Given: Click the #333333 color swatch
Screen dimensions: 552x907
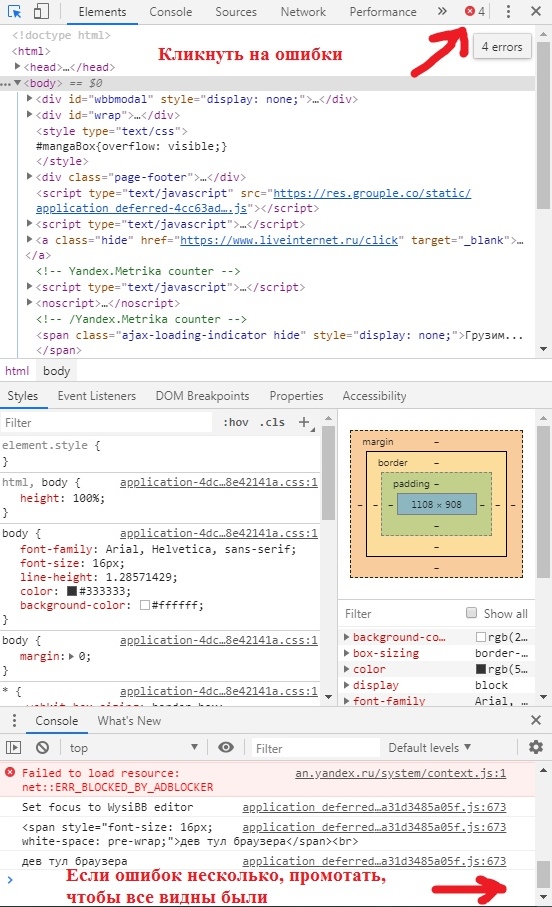Looking at the screenshot, I should pos(72,591).
